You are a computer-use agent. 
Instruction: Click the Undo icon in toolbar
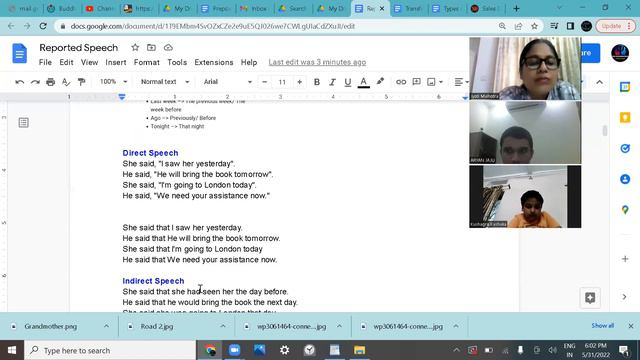pyautogui.click(x=19, y=82)
